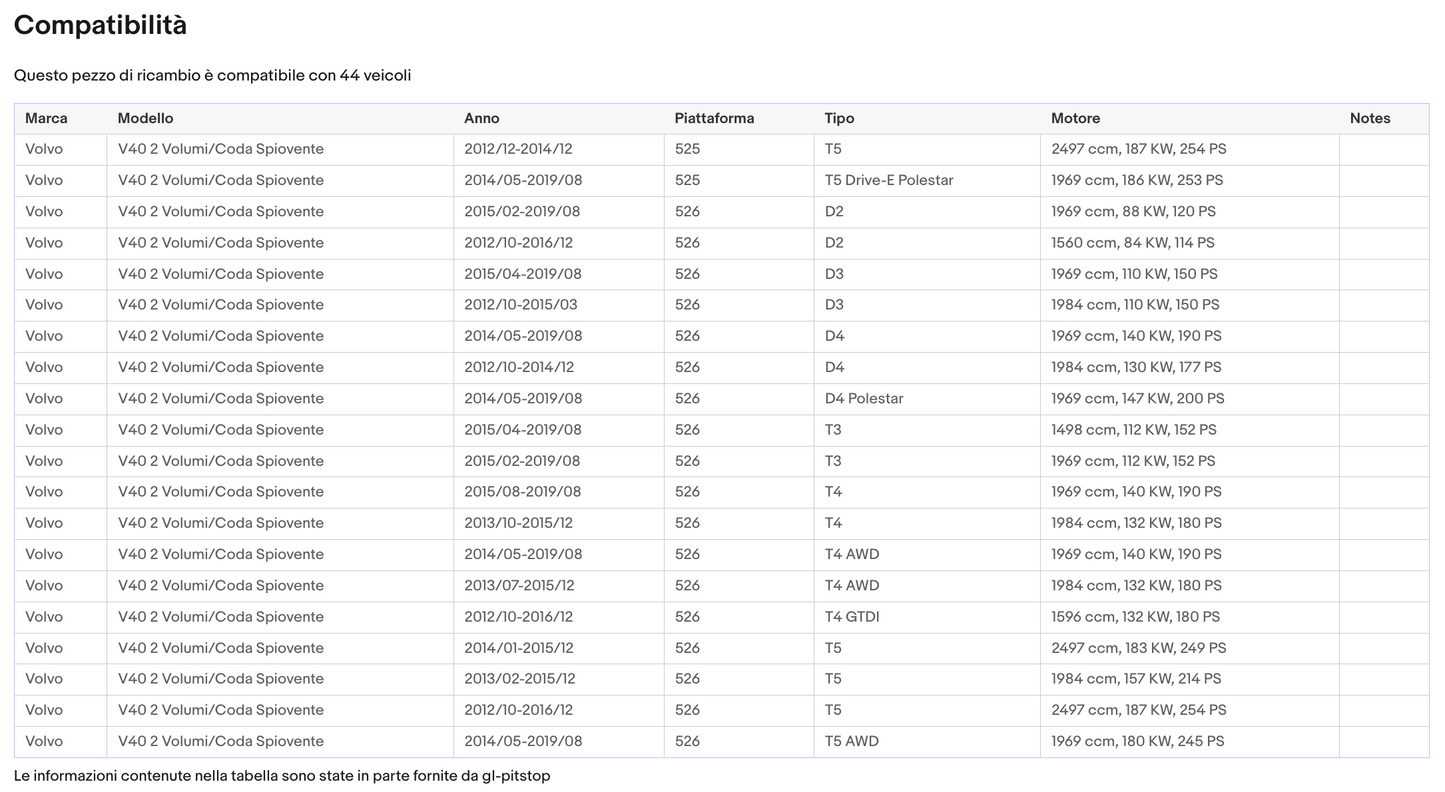Click the Tipo column header
The height and width of the screenshot is (792, 1445).
pos(839,118)
